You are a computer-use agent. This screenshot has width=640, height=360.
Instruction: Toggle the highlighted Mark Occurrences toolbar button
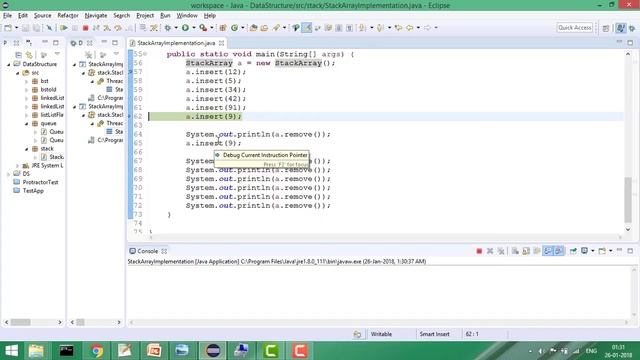[x=307, y=28]
